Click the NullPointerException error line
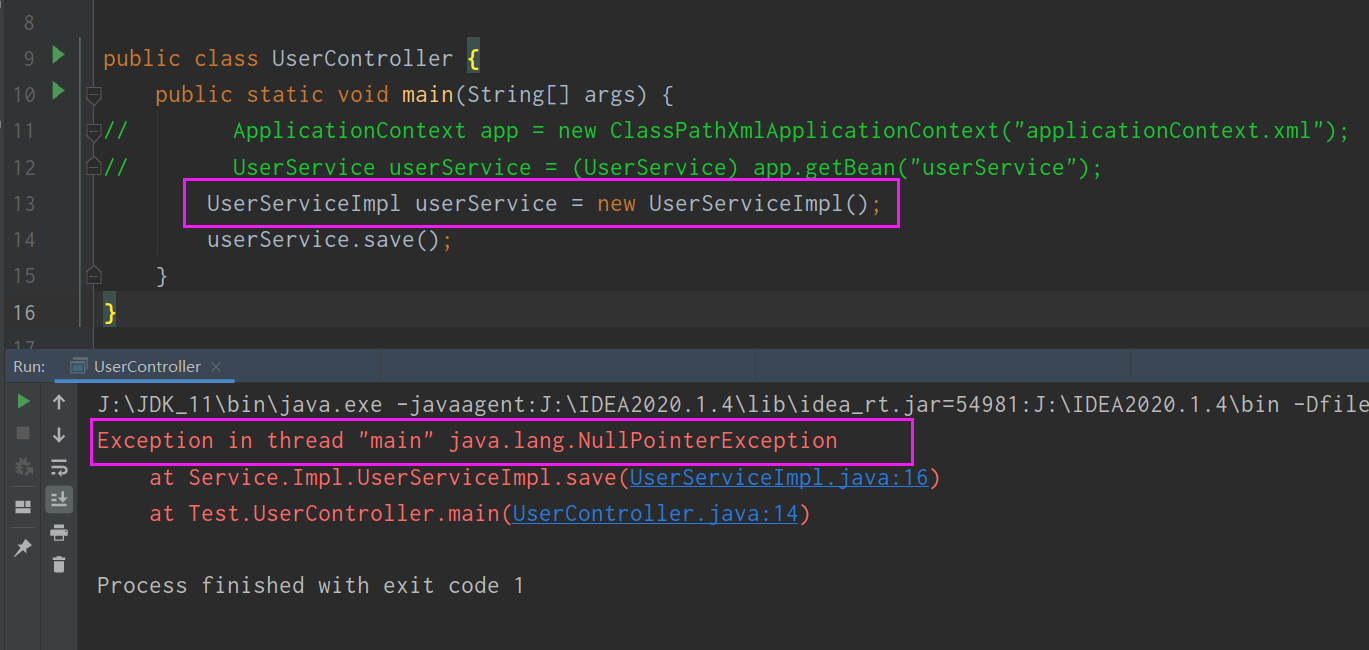The width and height of the screenshot is (1369, 650). (x=467, y=441)
